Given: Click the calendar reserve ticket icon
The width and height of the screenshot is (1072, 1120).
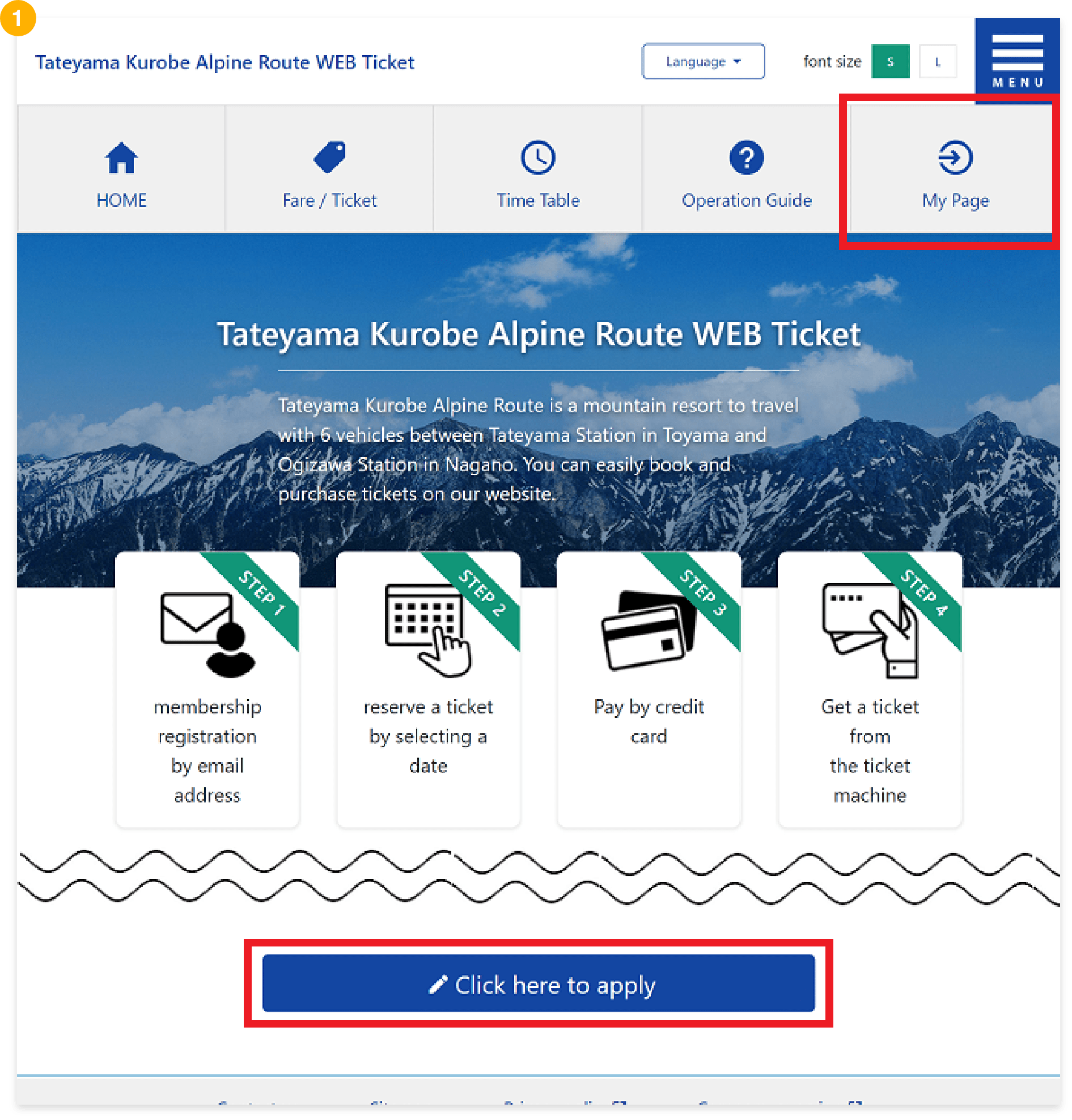Looking at the screenshot, I should (x=428, y=630).
